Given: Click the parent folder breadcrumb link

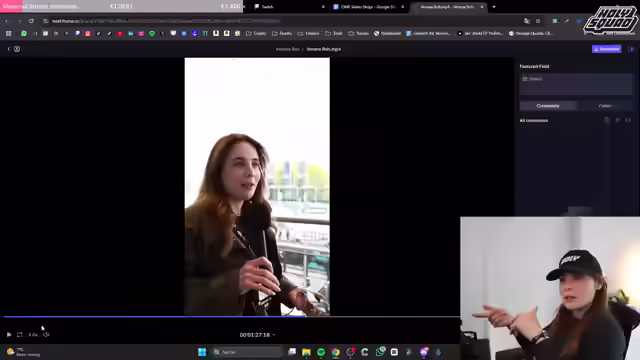Looking at the screenshot, I should coord(288,49).
